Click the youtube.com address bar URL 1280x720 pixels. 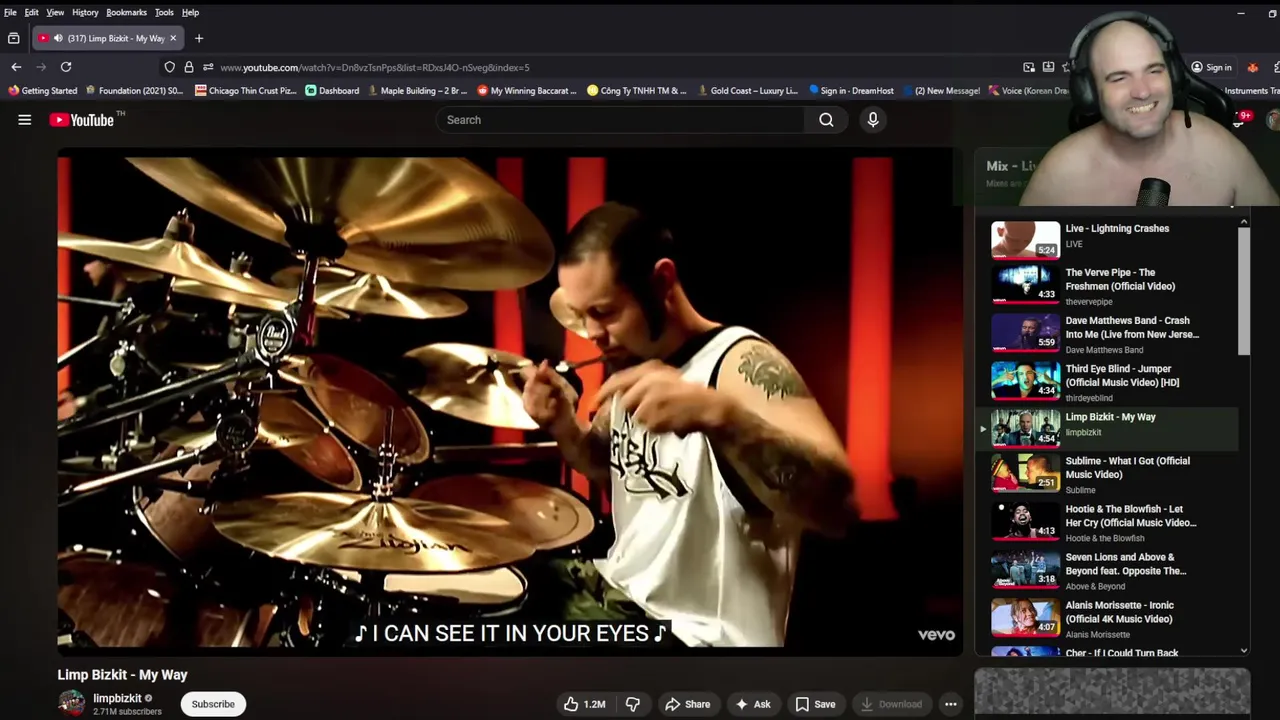[375, 67]
